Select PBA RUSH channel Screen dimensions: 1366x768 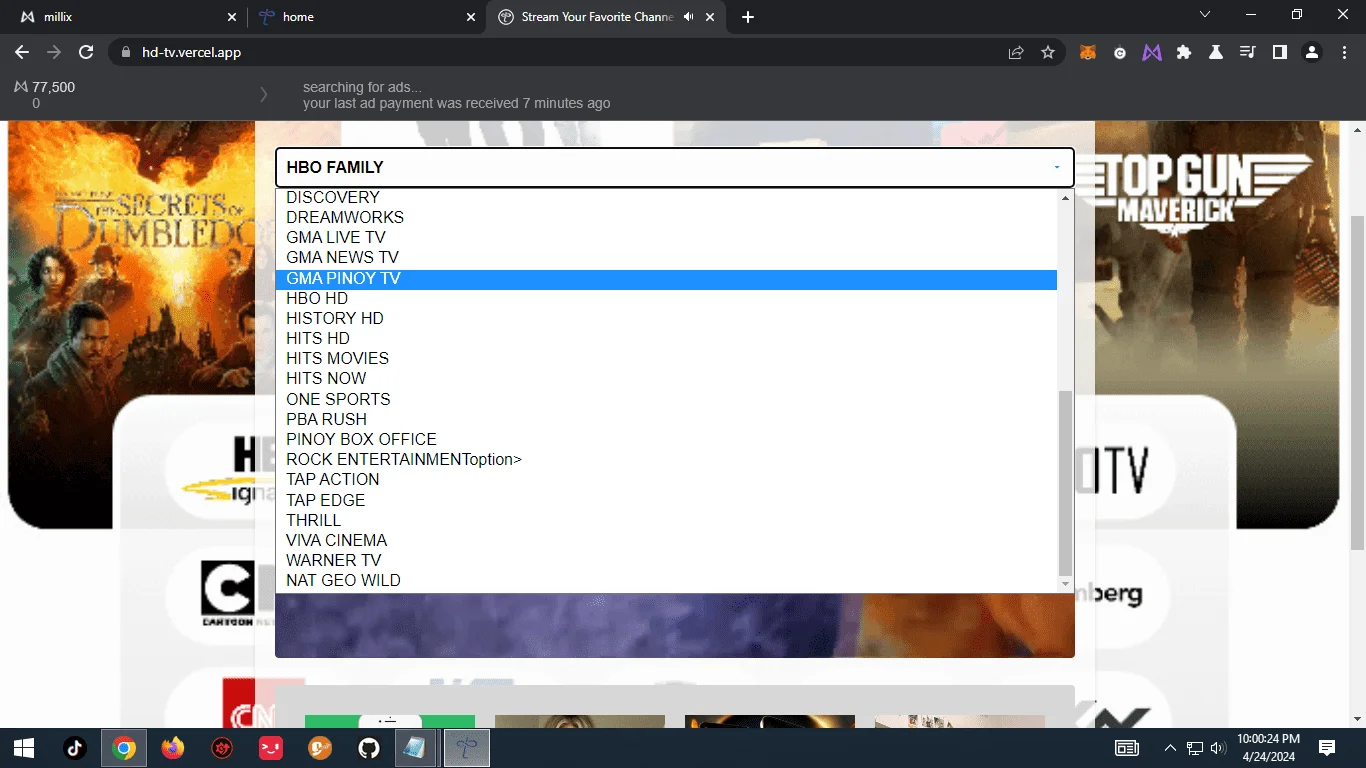click(666, 419)
